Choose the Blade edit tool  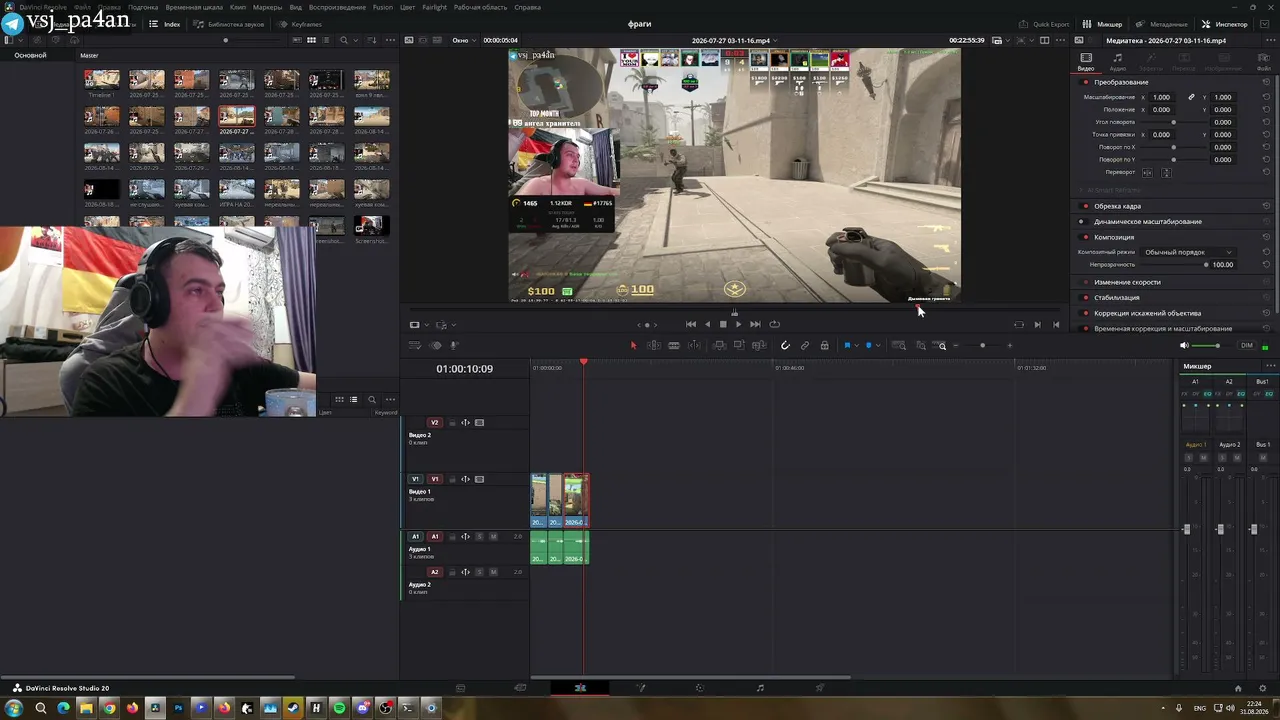674,346
